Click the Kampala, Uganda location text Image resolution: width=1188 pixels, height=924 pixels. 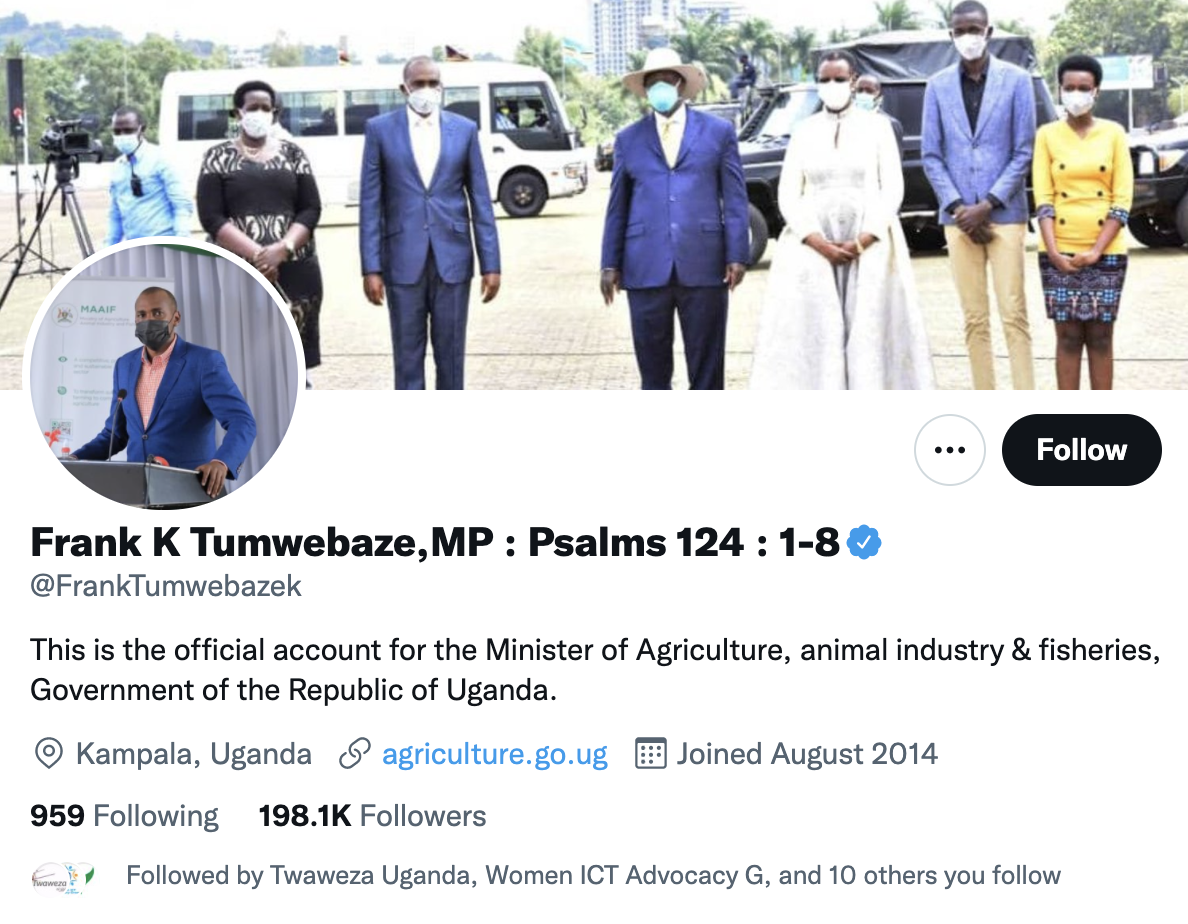[x=194, y=754]
